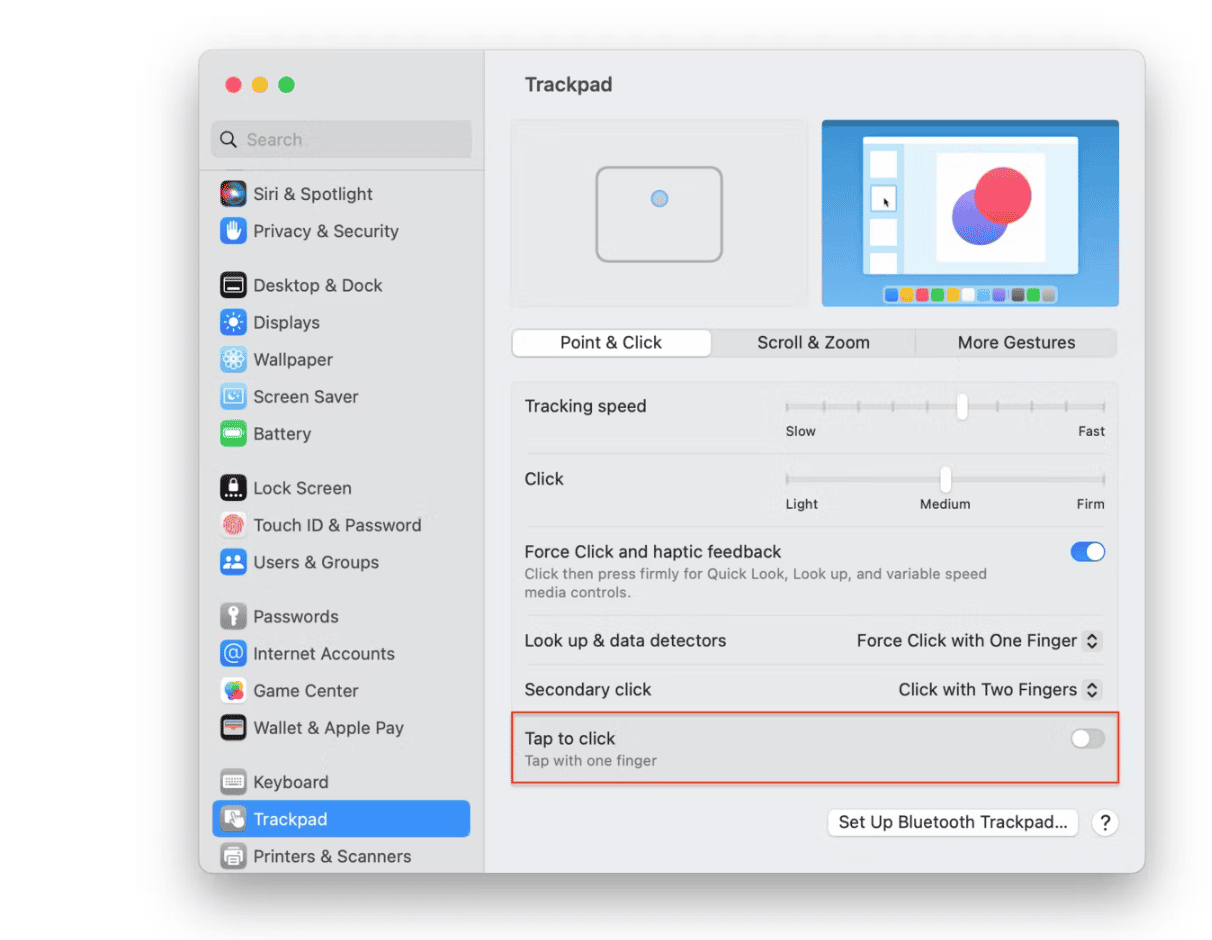Click Set Up Bluetooth Trackpad button
This screenshot has height=940, width=1212.
tap(952, 823)
